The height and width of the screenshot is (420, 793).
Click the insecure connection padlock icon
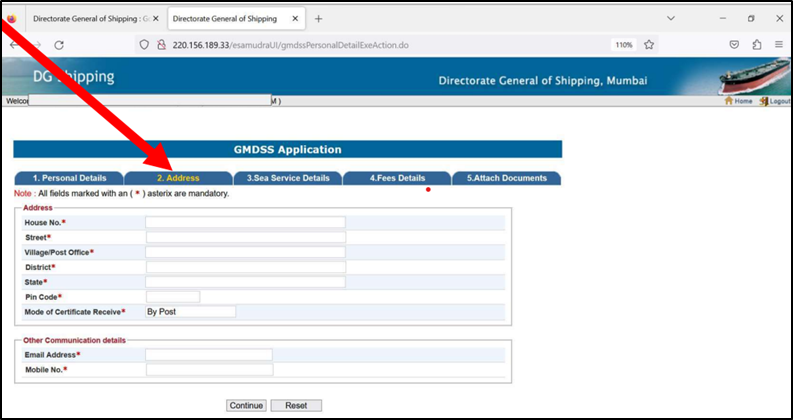161,45
